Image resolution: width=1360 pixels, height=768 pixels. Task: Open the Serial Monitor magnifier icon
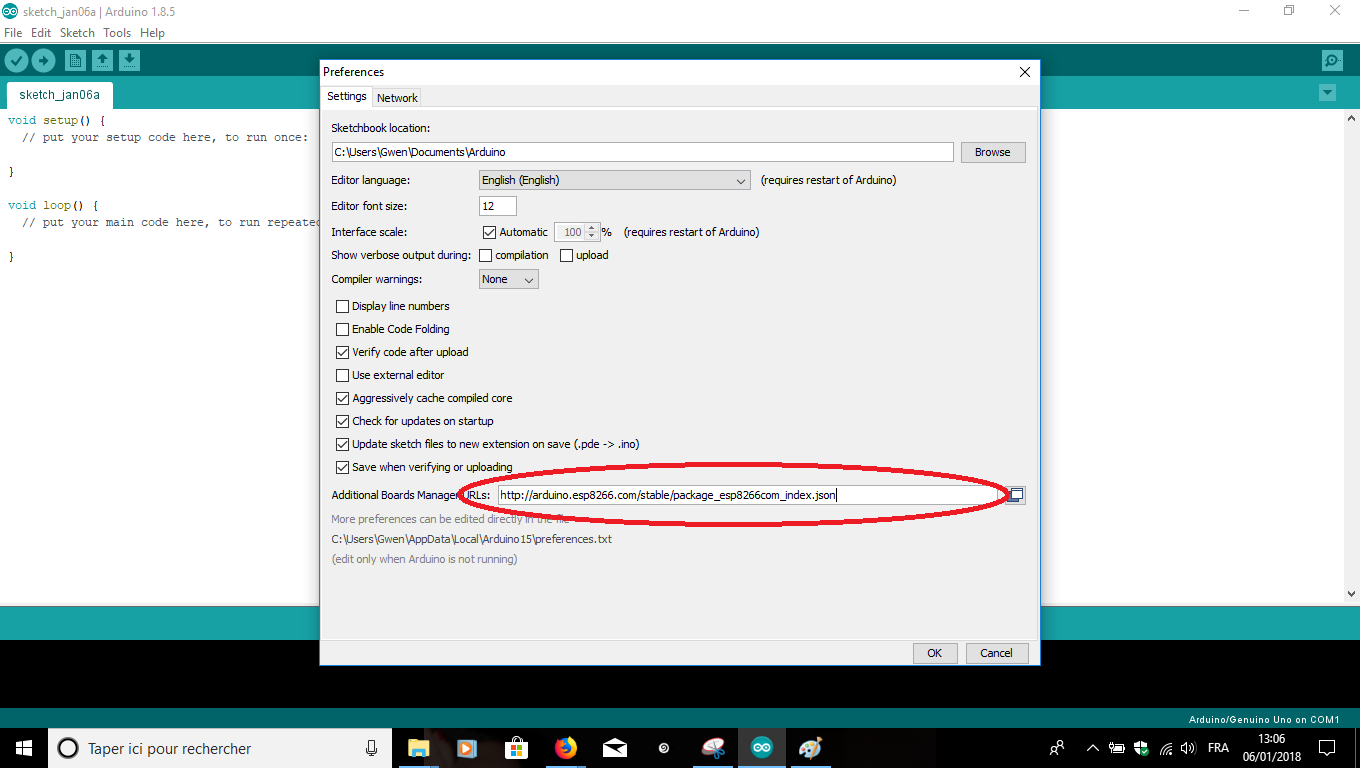(1332, 61)
